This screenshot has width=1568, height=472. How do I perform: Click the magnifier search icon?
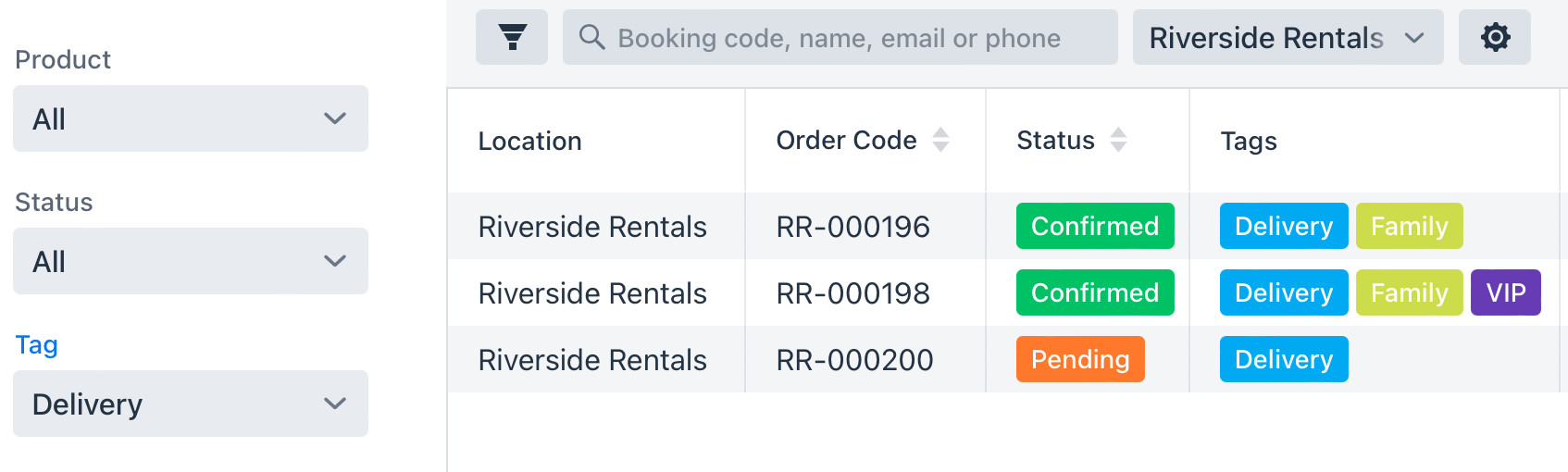tap(591, 37)
